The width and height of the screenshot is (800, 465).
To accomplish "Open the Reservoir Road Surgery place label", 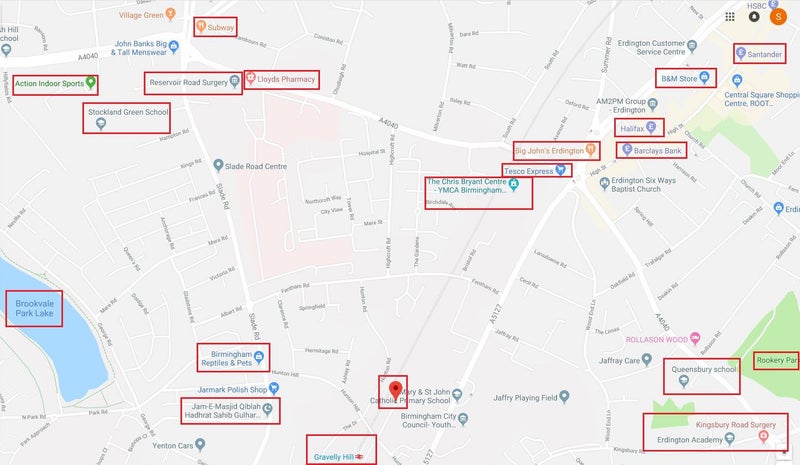I will coord(188,82).
